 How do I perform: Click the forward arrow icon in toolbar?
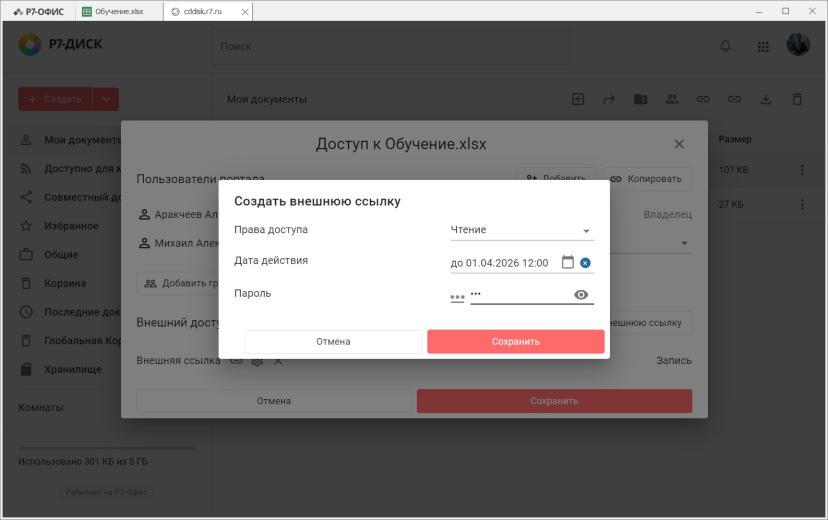point(609,99)
